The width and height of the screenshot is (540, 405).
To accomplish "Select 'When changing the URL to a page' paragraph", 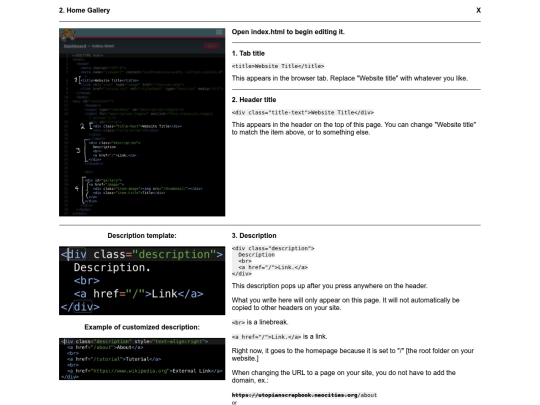I will 343,376.
